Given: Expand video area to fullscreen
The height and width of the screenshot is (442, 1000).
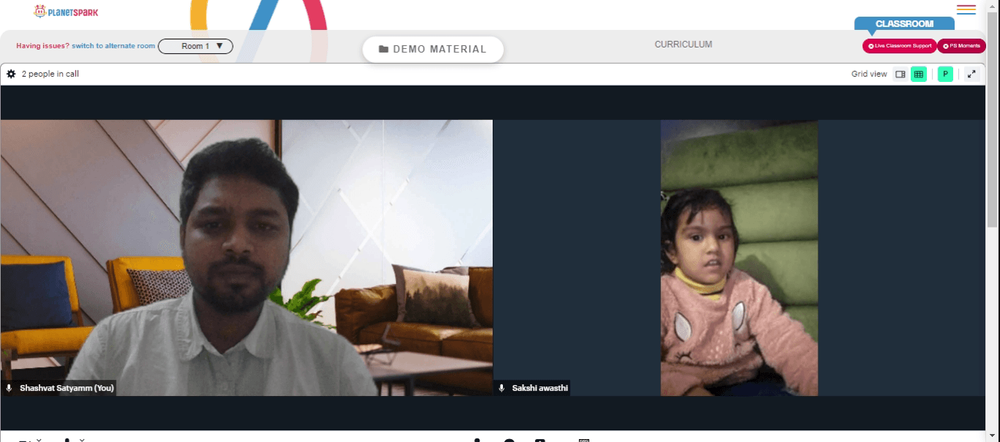Looking at the screenshot, I should click(x=971, y=74).
